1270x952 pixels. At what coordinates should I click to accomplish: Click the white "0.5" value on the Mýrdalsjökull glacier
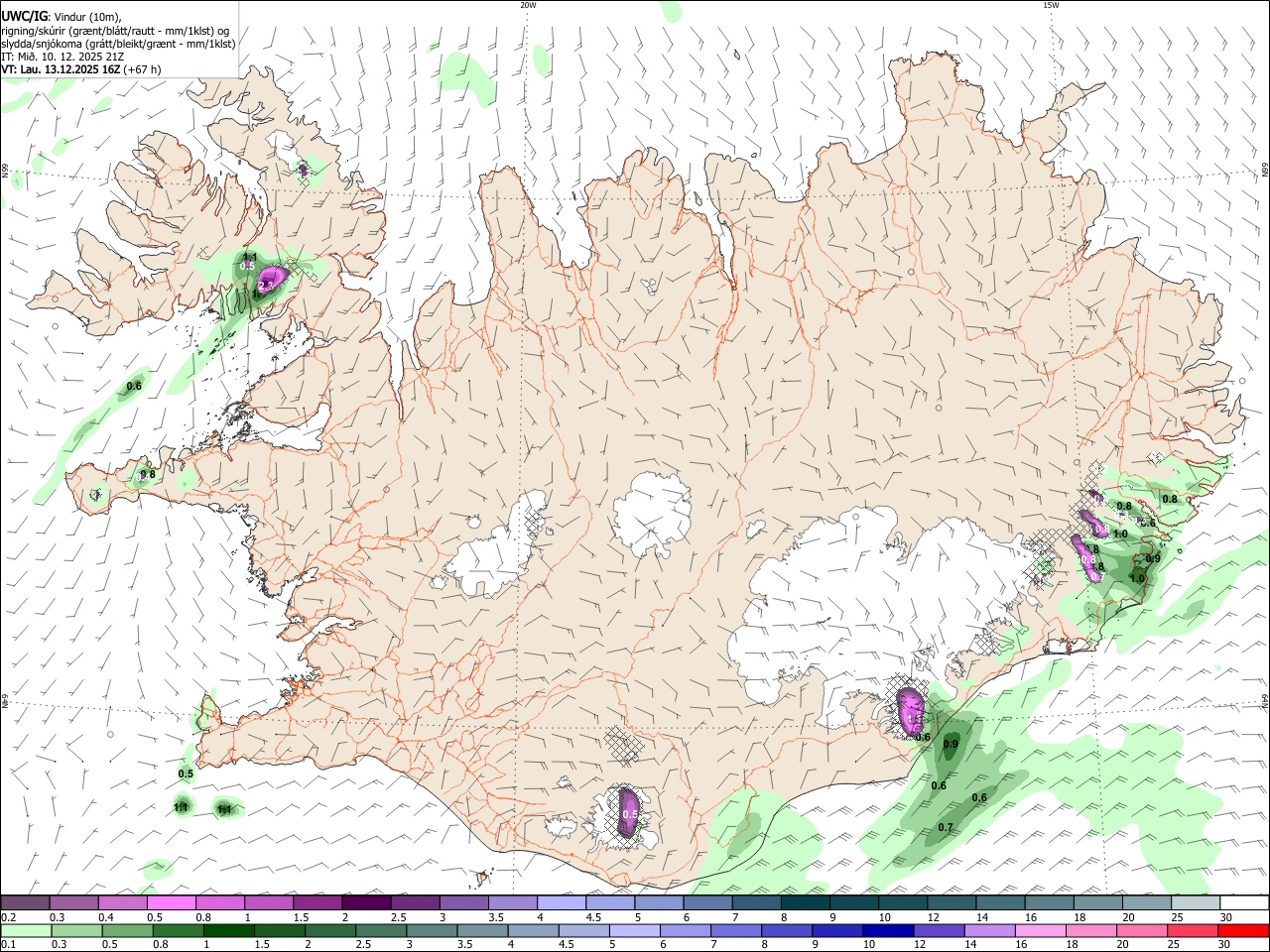point(630,815)
